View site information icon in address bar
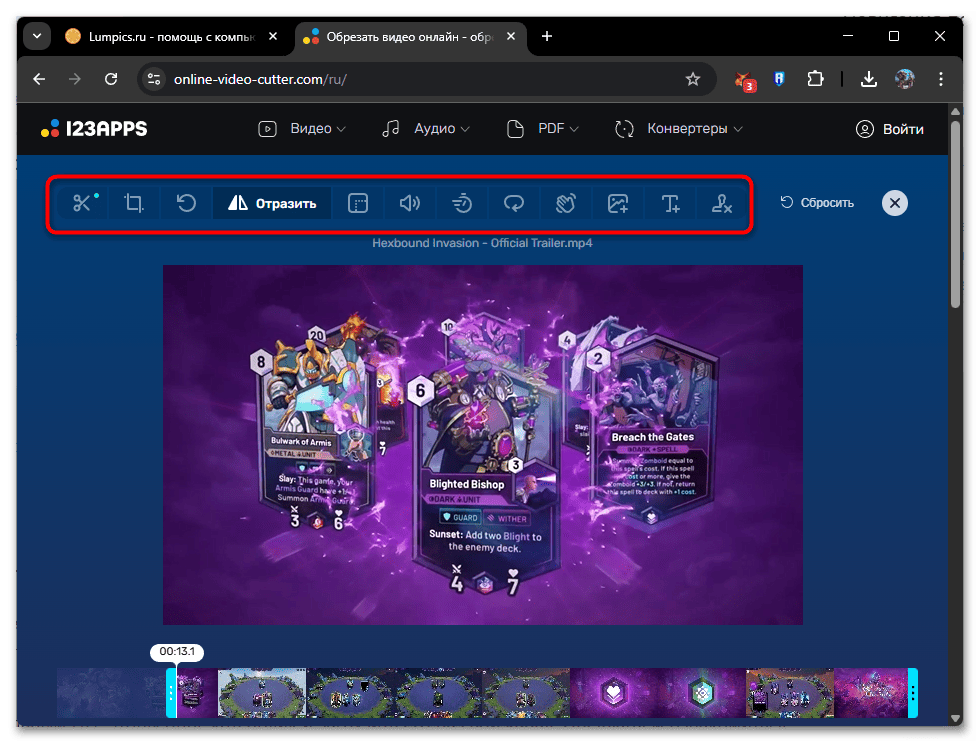980x743 pixels. pos(154,79)
